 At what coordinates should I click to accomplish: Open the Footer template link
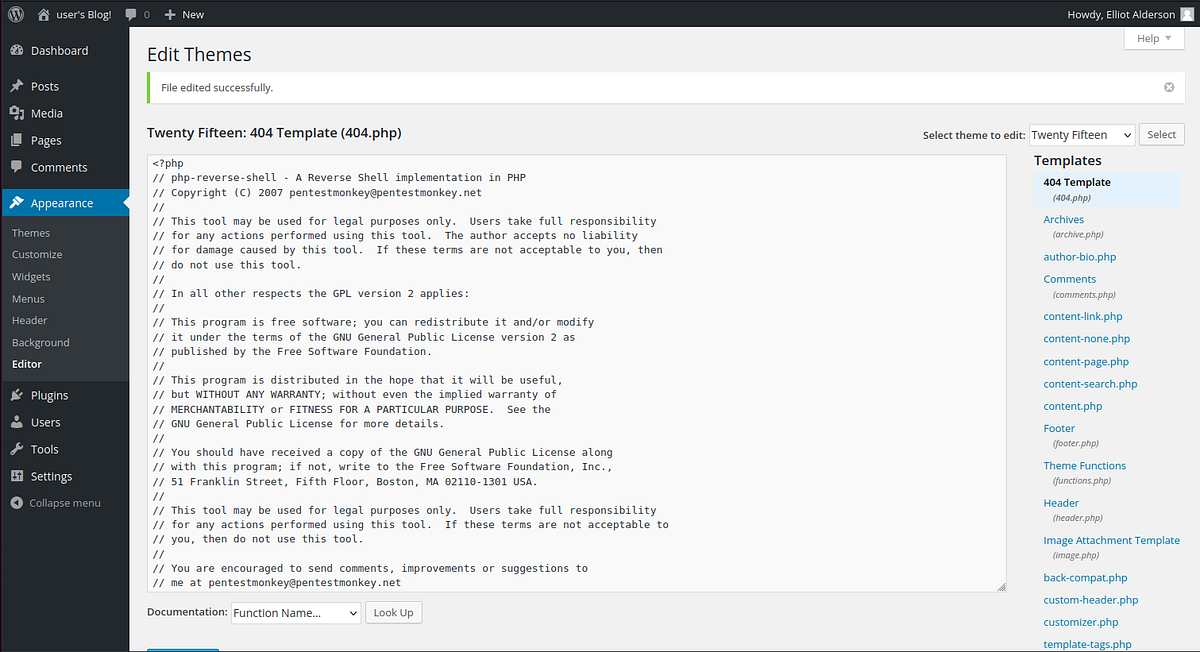pyautogui.click(x=1059, y=429)
